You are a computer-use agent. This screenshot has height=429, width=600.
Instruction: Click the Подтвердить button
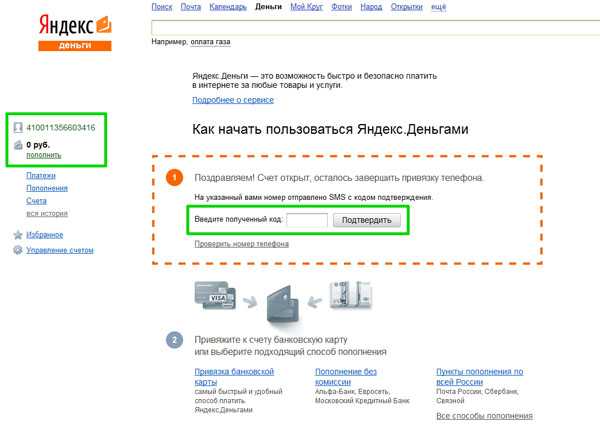click(367, 220)
